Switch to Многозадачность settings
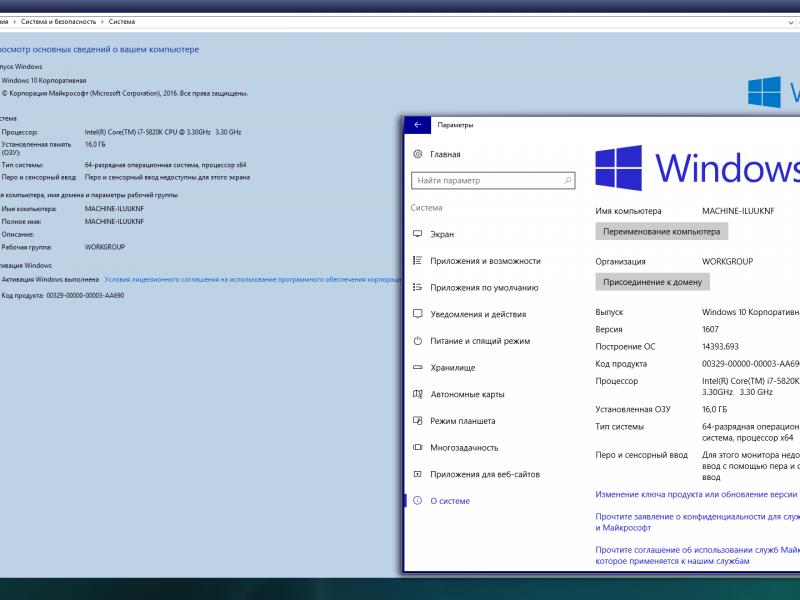The image size is (800, 600). 464,447
